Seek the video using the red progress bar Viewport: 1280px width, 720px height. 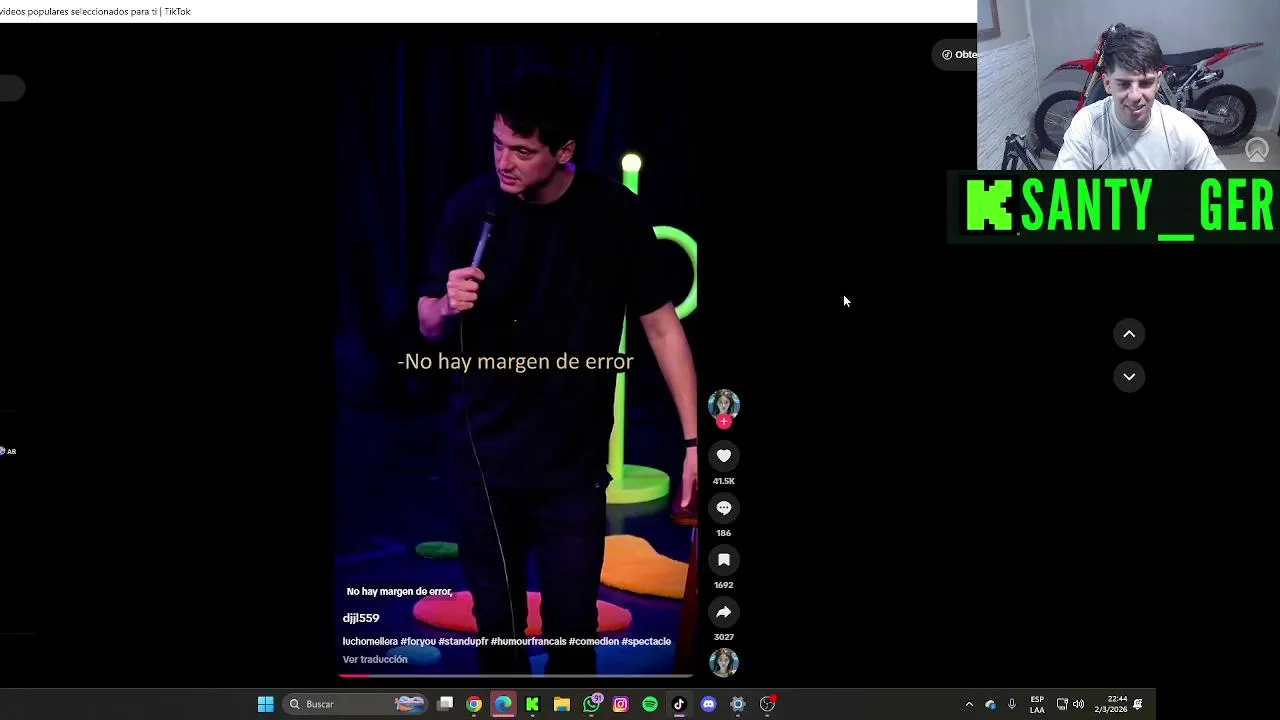click(515, 676)
